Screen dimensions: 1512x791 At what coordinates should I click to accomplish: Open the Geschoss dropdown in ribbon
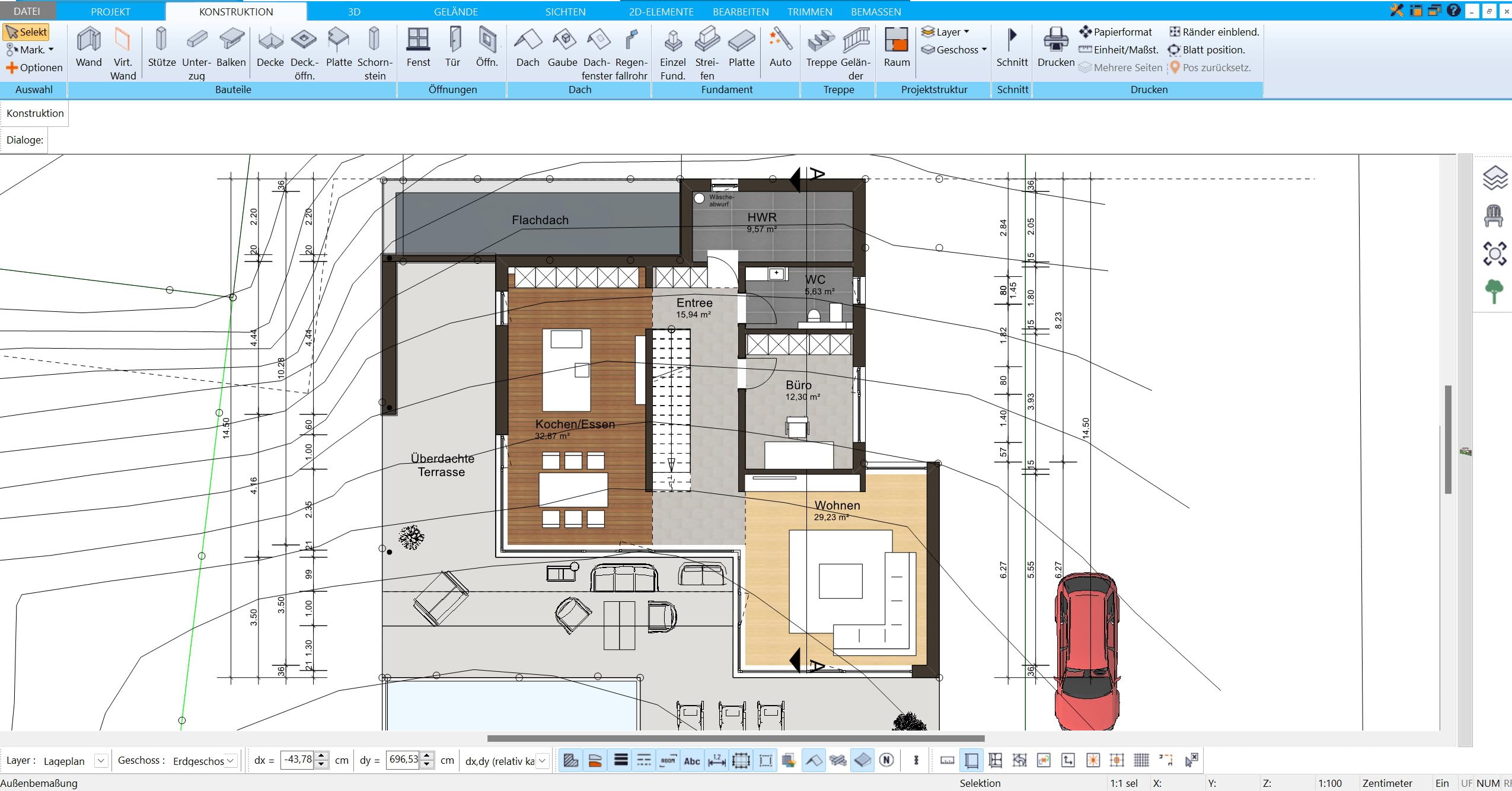[954, 50]
